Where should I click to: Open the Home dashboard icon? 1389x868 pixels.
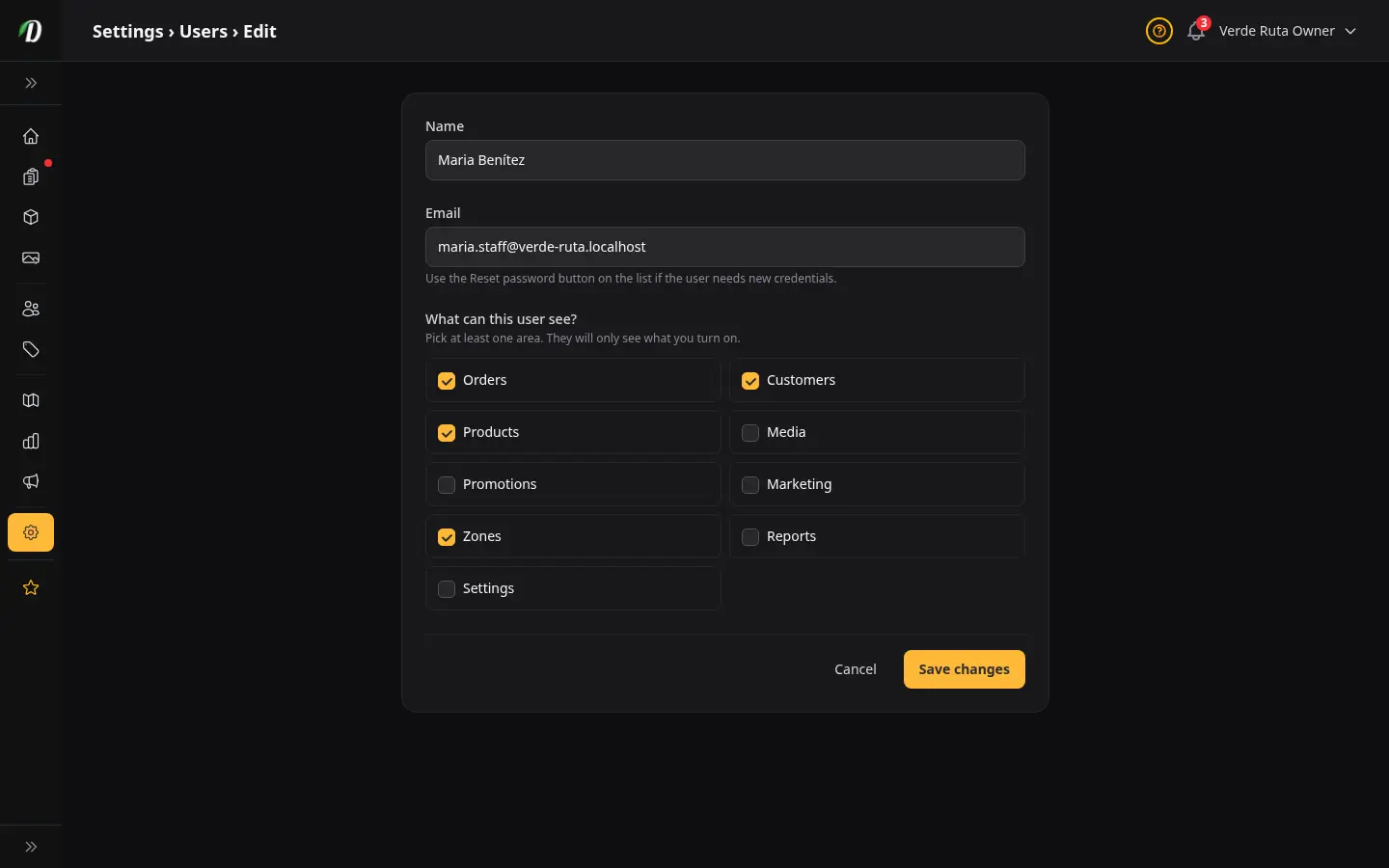pos(31,136)
